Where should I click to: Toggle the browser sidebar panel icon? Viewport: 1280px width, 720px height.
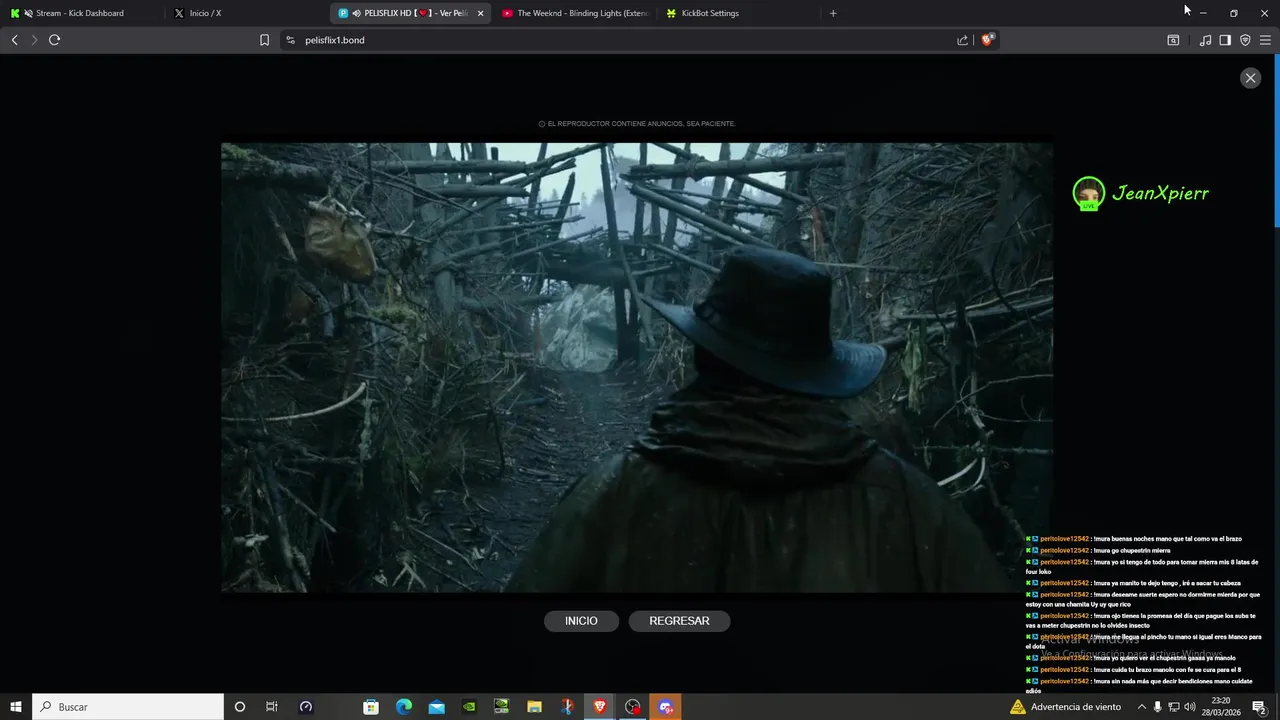click(1225, 40)
